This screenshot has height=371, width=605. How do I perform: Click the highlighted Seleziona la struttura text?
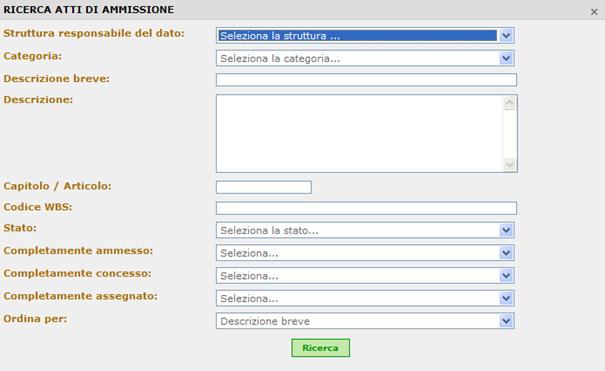[x=280, y=36]
